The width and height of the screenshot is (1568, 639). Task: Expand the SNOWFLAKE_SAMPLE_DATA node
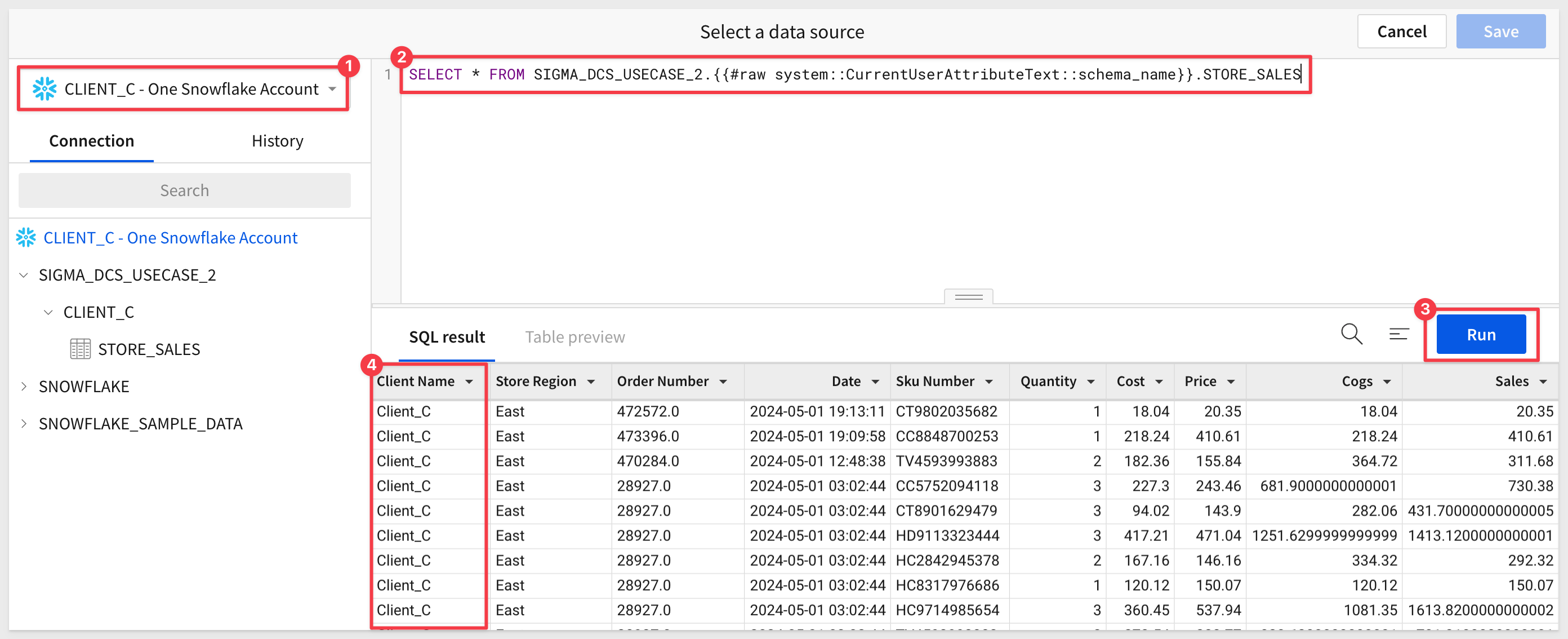[x=24, y=423]
